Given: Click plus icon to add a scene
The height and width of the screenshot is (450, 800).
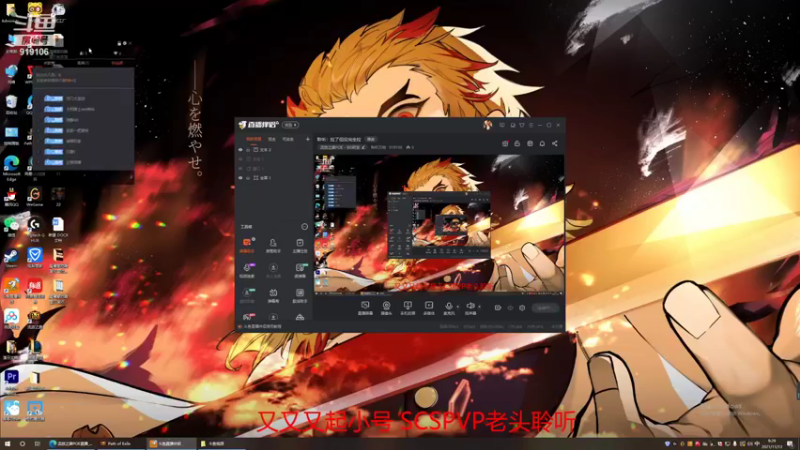Looking at the screenshot, I should click(x=307, y=139).
